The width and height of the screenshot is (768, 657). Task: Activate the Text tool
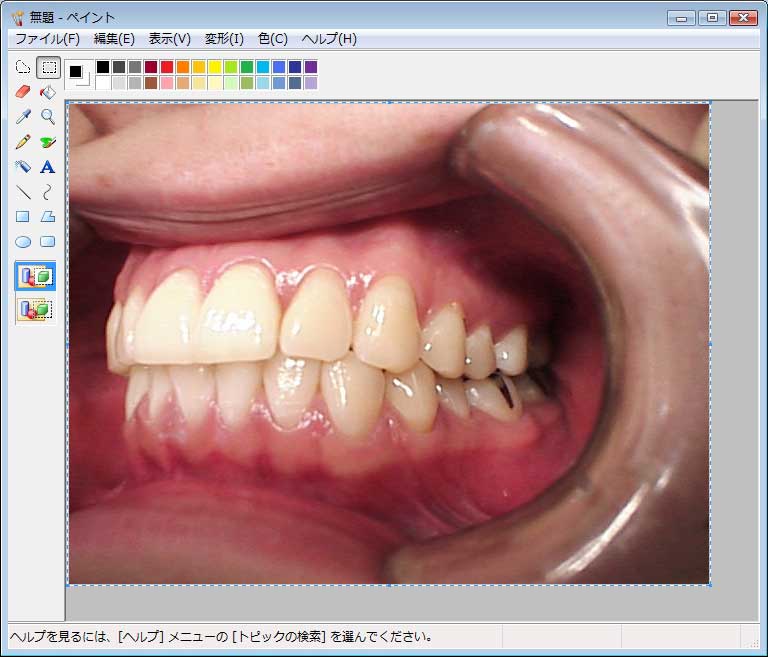tap(47, 167)
